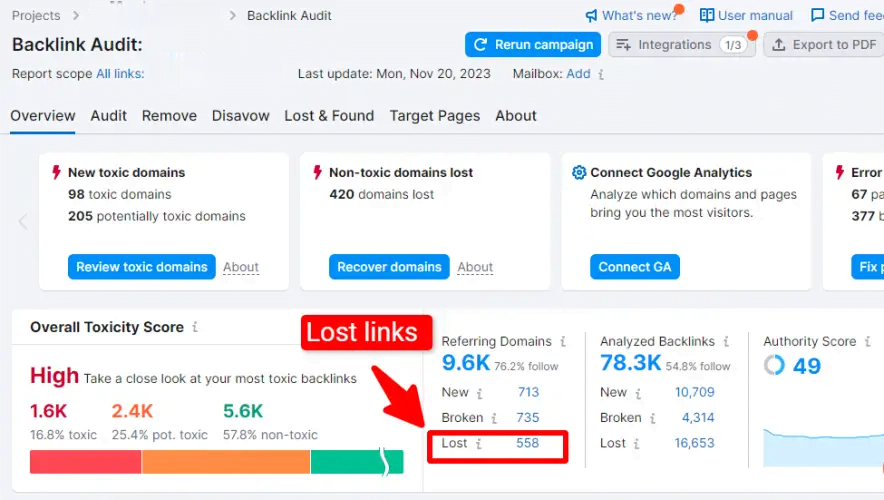
Task: Click the 78.3K analyzed backlinks total
Action: coord(630,363)
